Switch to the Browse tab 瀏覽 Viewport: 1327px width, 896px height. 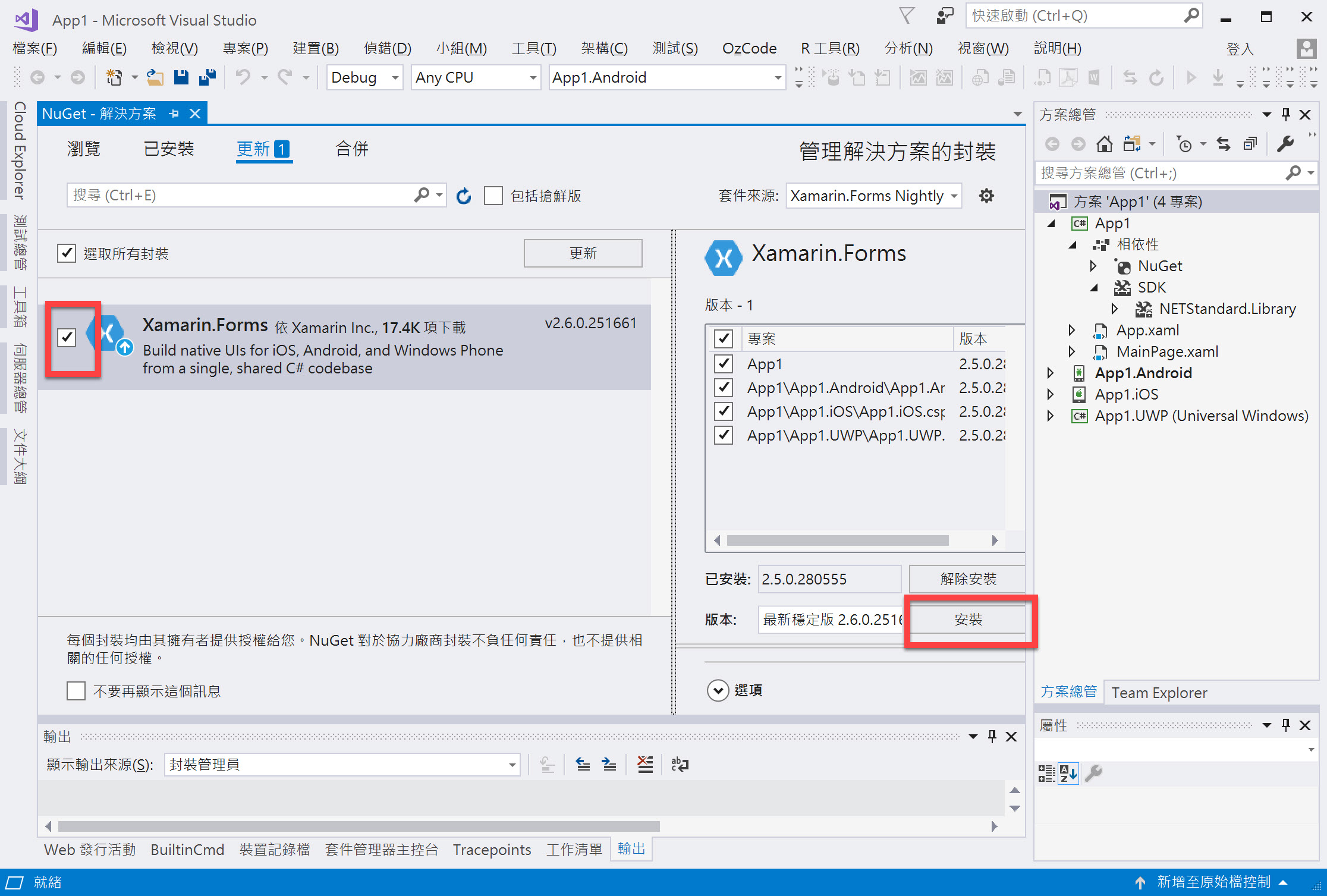(x=84, y=149)
